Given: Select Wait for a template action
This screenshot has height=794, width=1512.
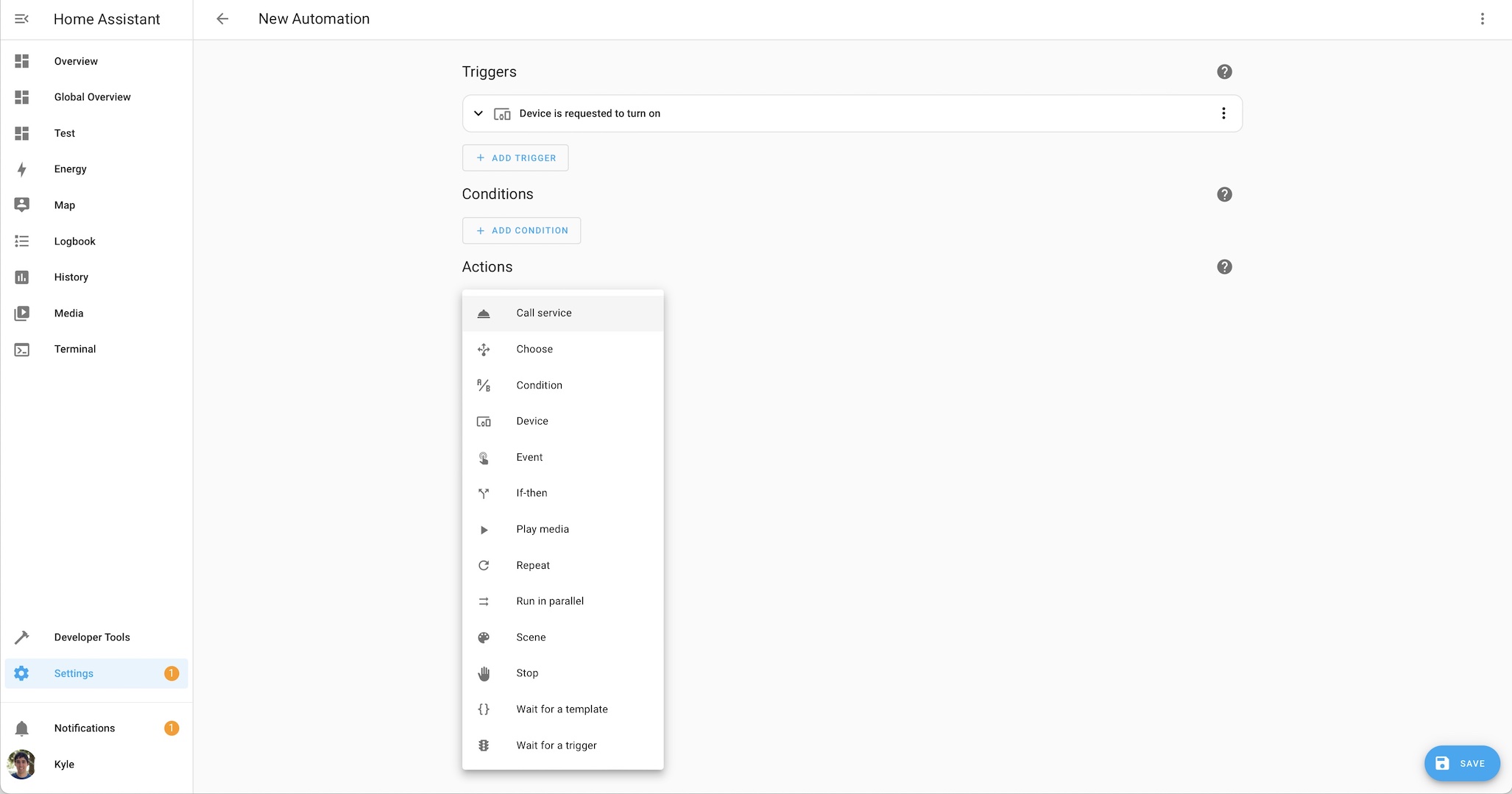Looking at the screenshot, I should tap(563, 710).
